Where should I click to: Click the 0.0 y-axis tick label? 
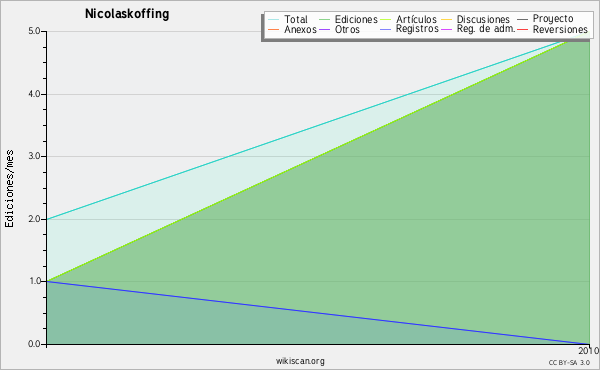point(34,344)
